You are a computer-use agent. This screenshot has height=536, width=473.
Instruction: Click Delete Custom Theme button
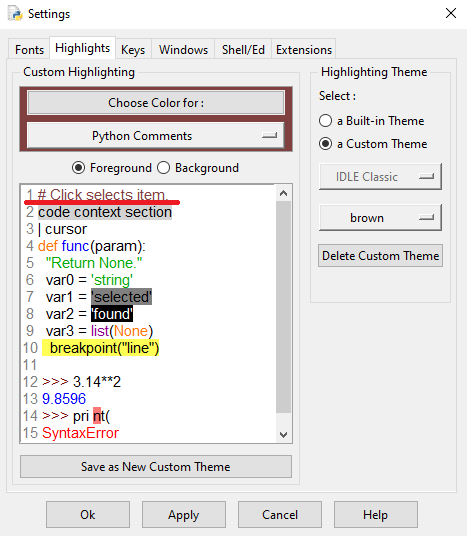pos(380,256)
